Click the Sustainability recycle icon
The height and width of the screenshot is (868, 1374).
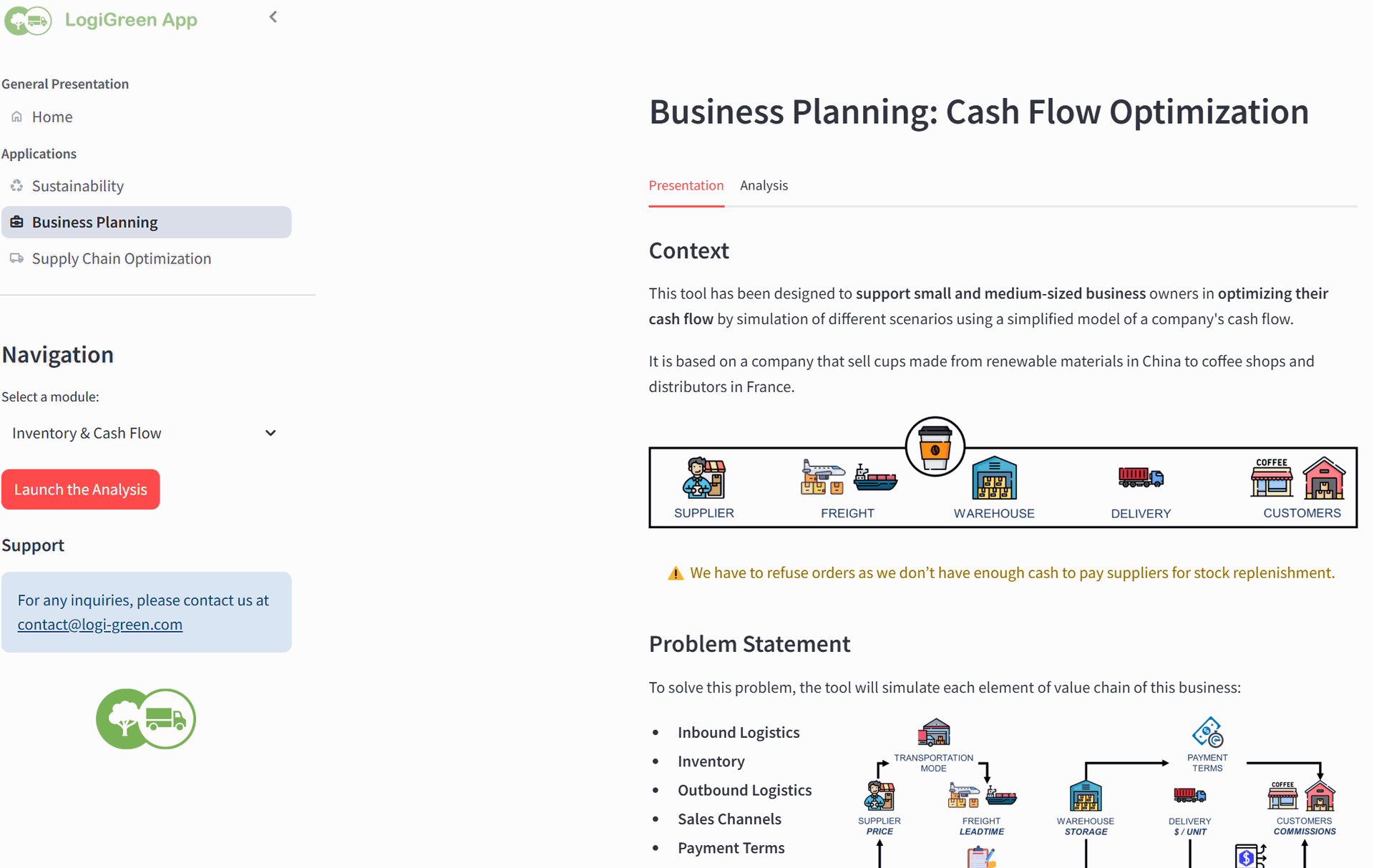click(16, 186)
